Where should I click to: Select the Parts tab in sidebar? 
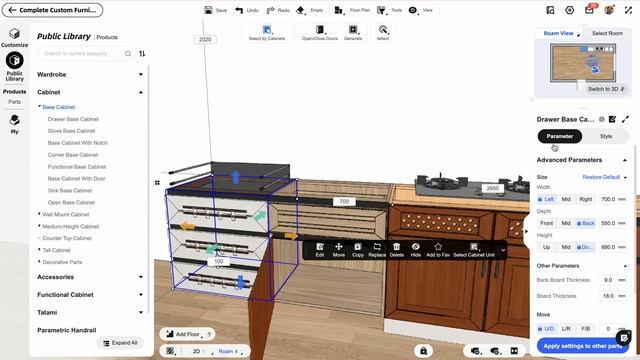14,102
